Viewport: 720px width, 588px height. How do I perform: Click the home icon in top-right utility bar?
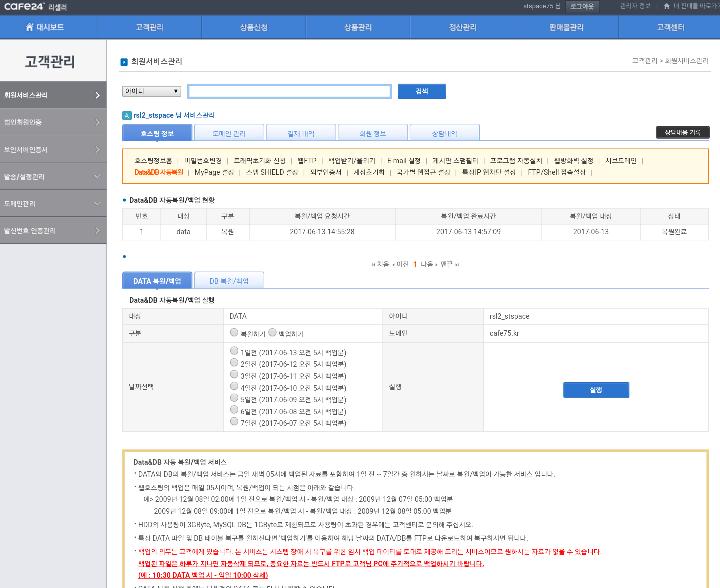(x=667, y=6)
